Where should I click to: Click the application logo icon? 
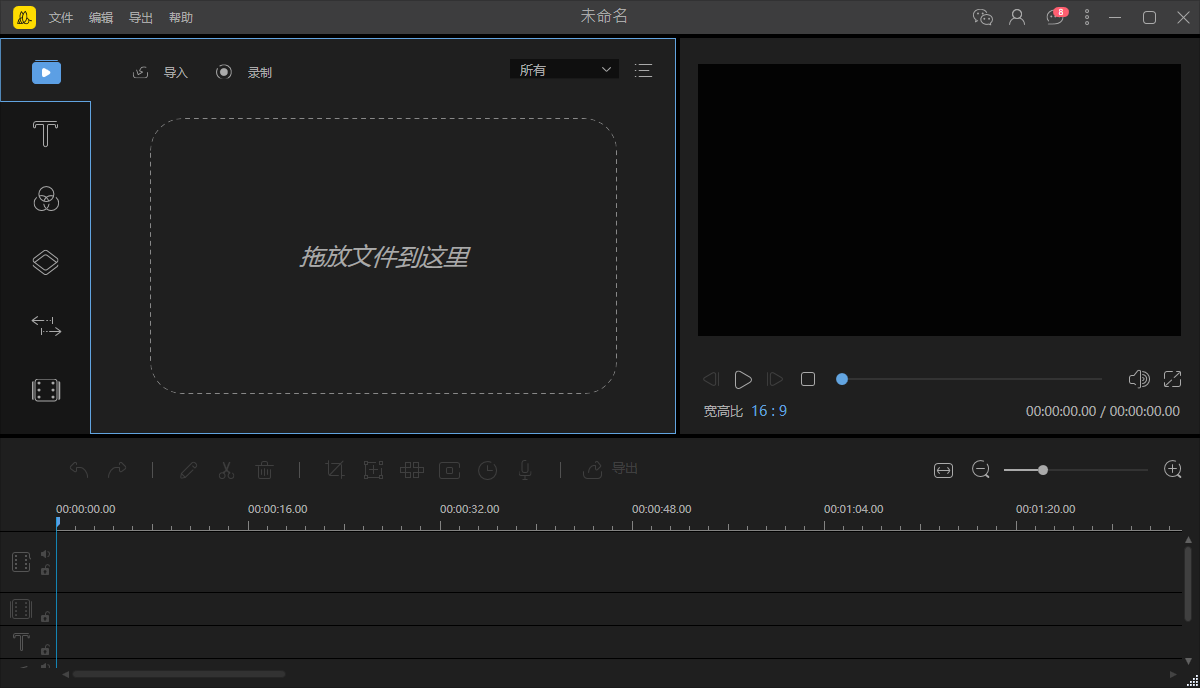(25, 17)
